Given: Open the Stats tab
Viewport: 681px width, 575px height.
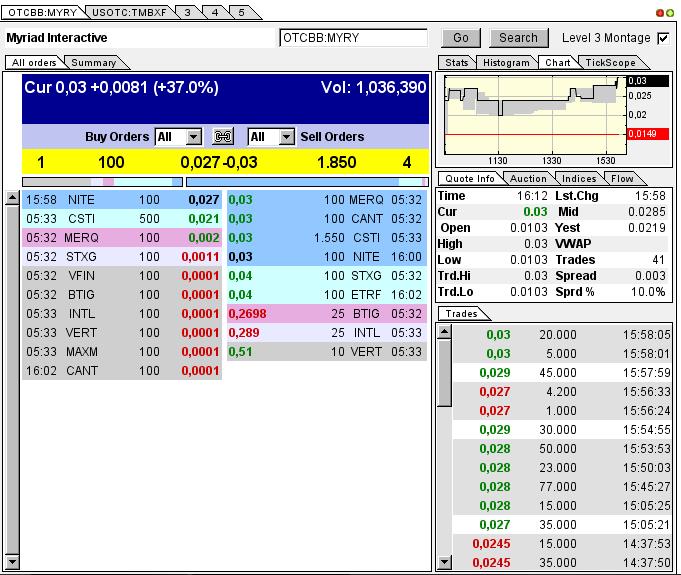Looking at the screenshot, I should tap(456, 63).
